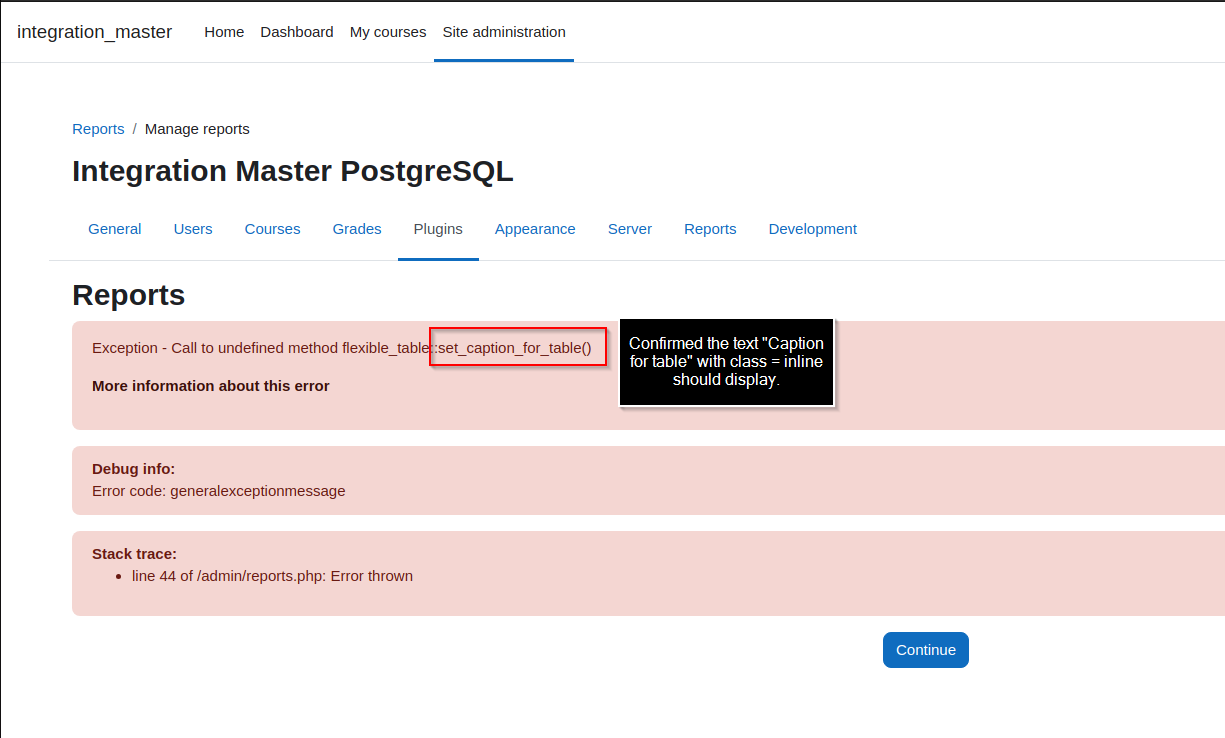The width and height of the screenshot is (1225, 738).
Task: Go to Home in top navigation
Action: click(x=224, y=32)
